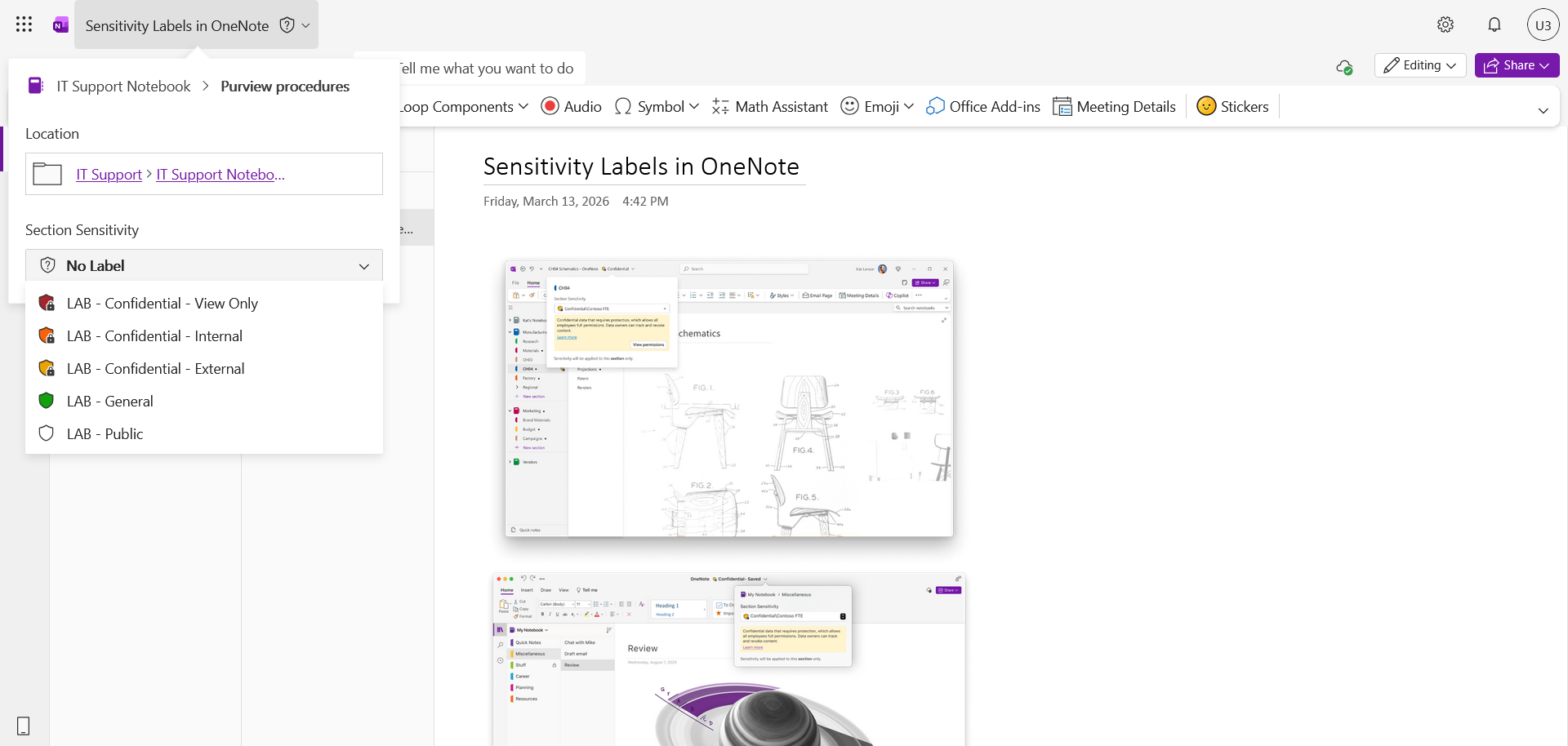This screenshot has width=1568, height=746.
Task: Open the Editing mode dropdown
Action: click(x=1420, y=65)
